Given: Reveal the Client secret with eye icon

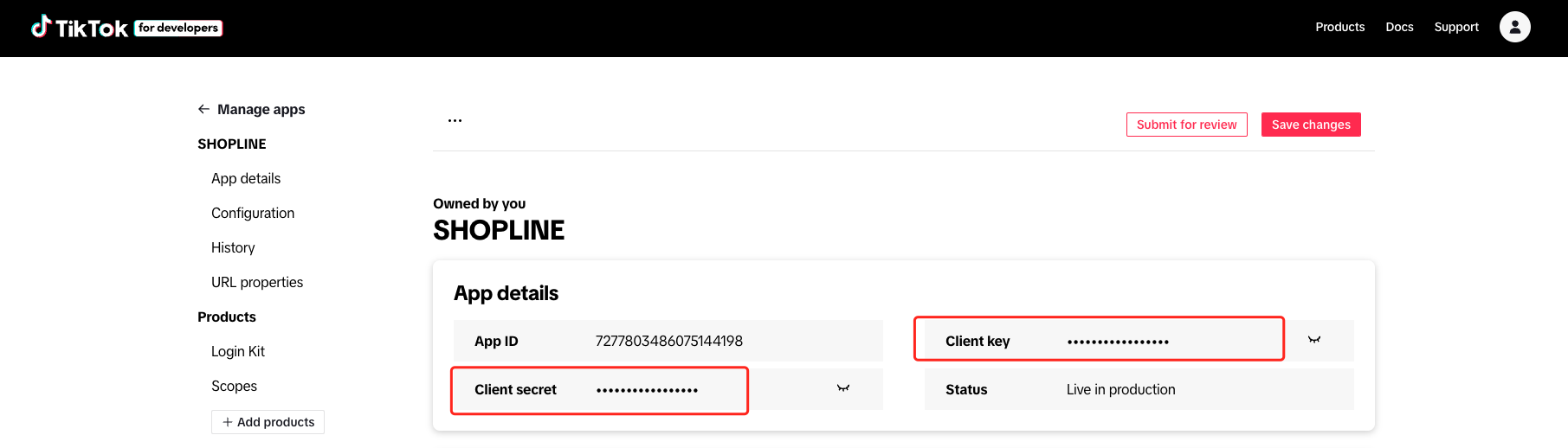Looking at the screenshot, I should (843, 388).
